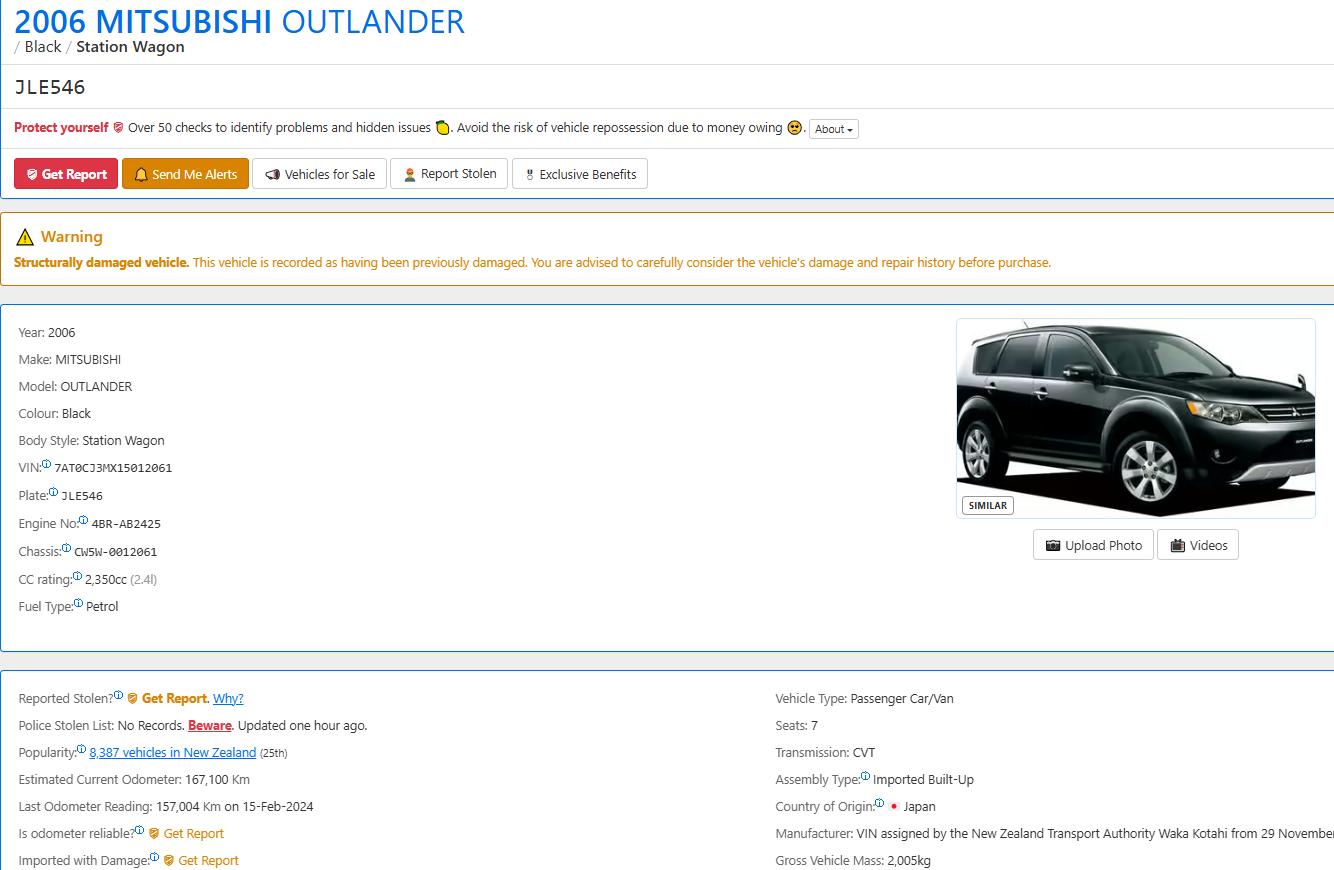
Task: Click the '2,350cc' CC rating value
Action: point(106,580)
